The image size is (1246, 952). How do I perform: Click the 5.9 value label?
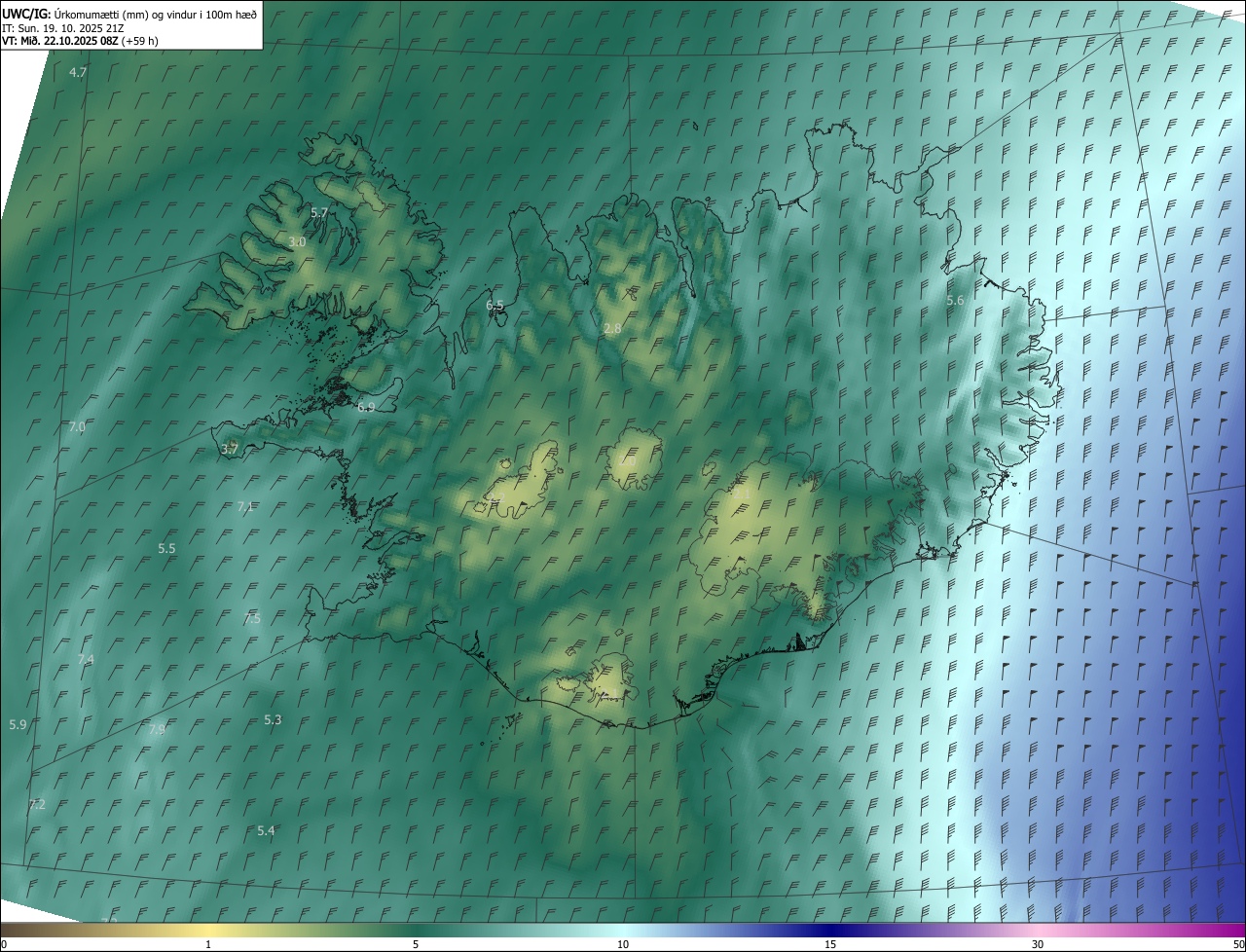click(x=18, y=725)
